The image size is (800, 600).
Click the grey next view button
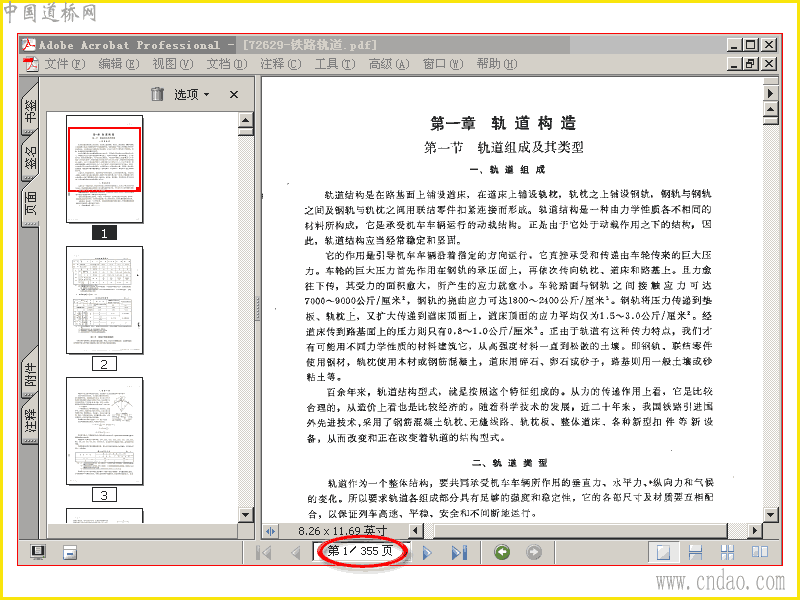coord(534,552)
